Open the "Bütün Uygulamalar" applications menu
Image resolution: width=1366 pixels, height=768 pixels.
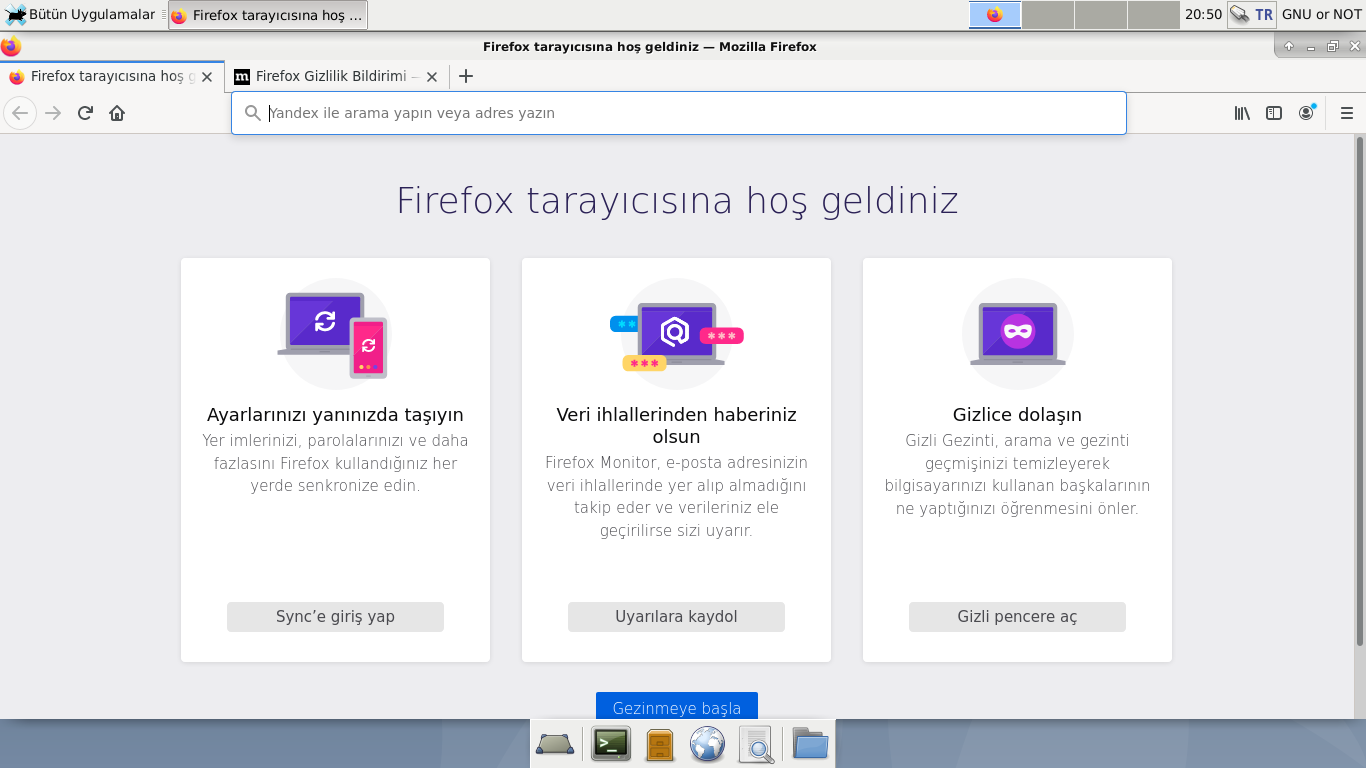(x=80, y=14)
